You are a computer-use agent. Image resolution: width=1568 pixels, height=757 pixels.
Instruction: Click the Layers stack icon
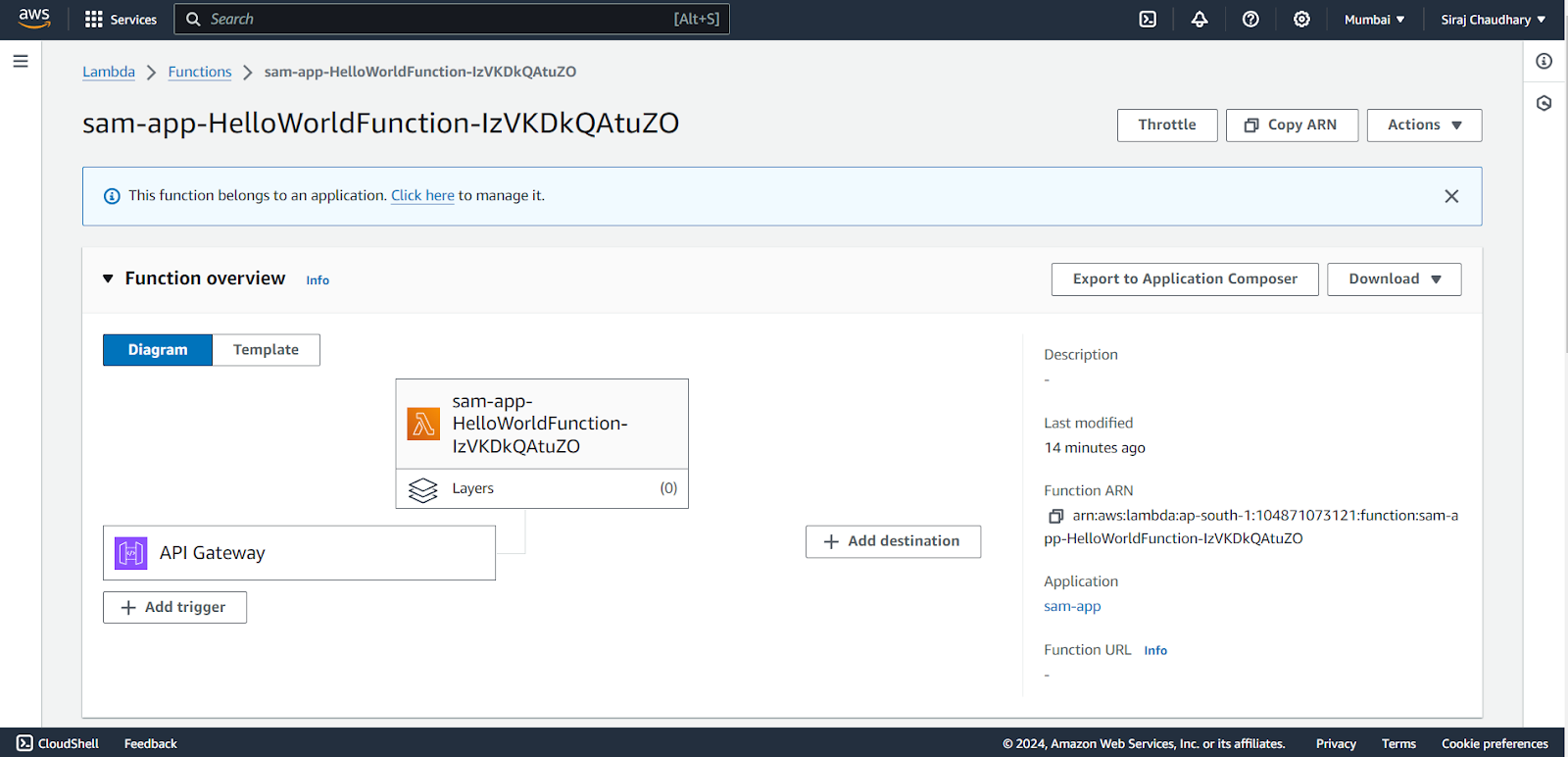[x=423, y=489]
